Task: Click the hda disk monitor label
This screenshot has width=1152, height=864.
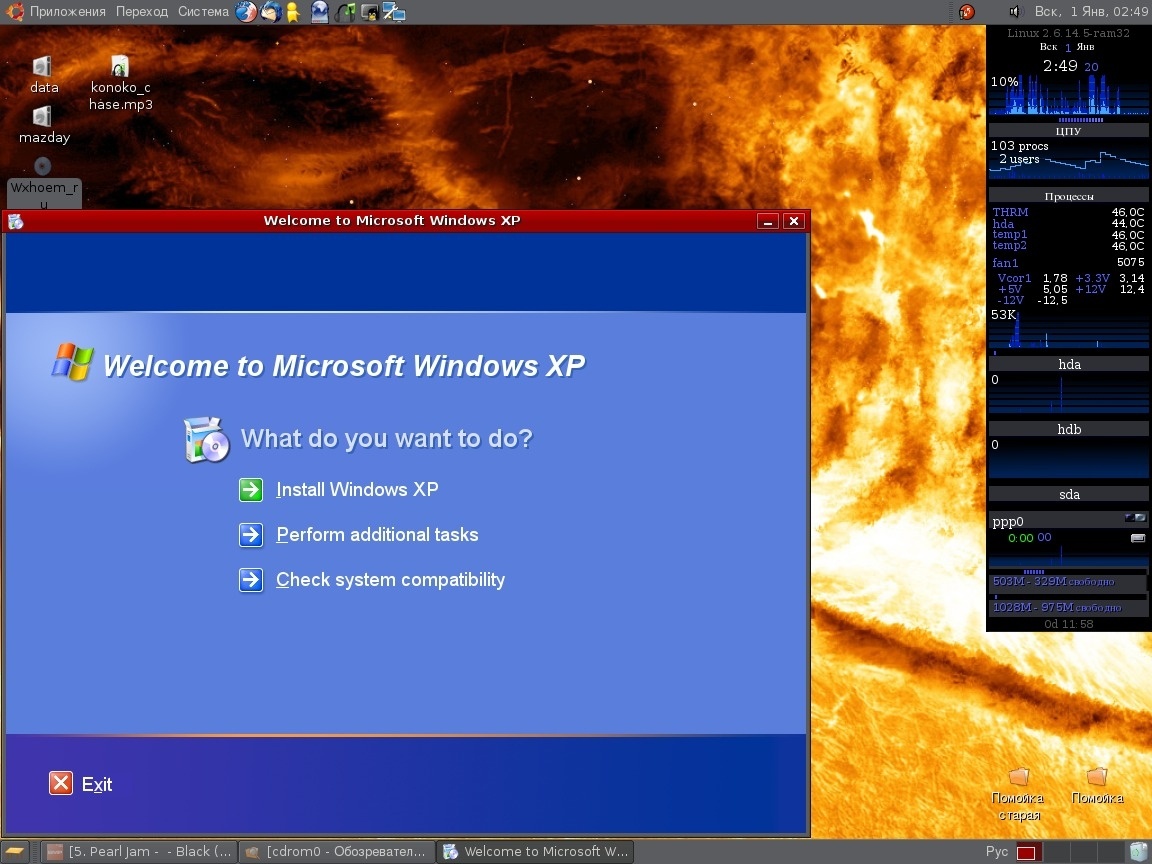Action: pos(1069,364)
